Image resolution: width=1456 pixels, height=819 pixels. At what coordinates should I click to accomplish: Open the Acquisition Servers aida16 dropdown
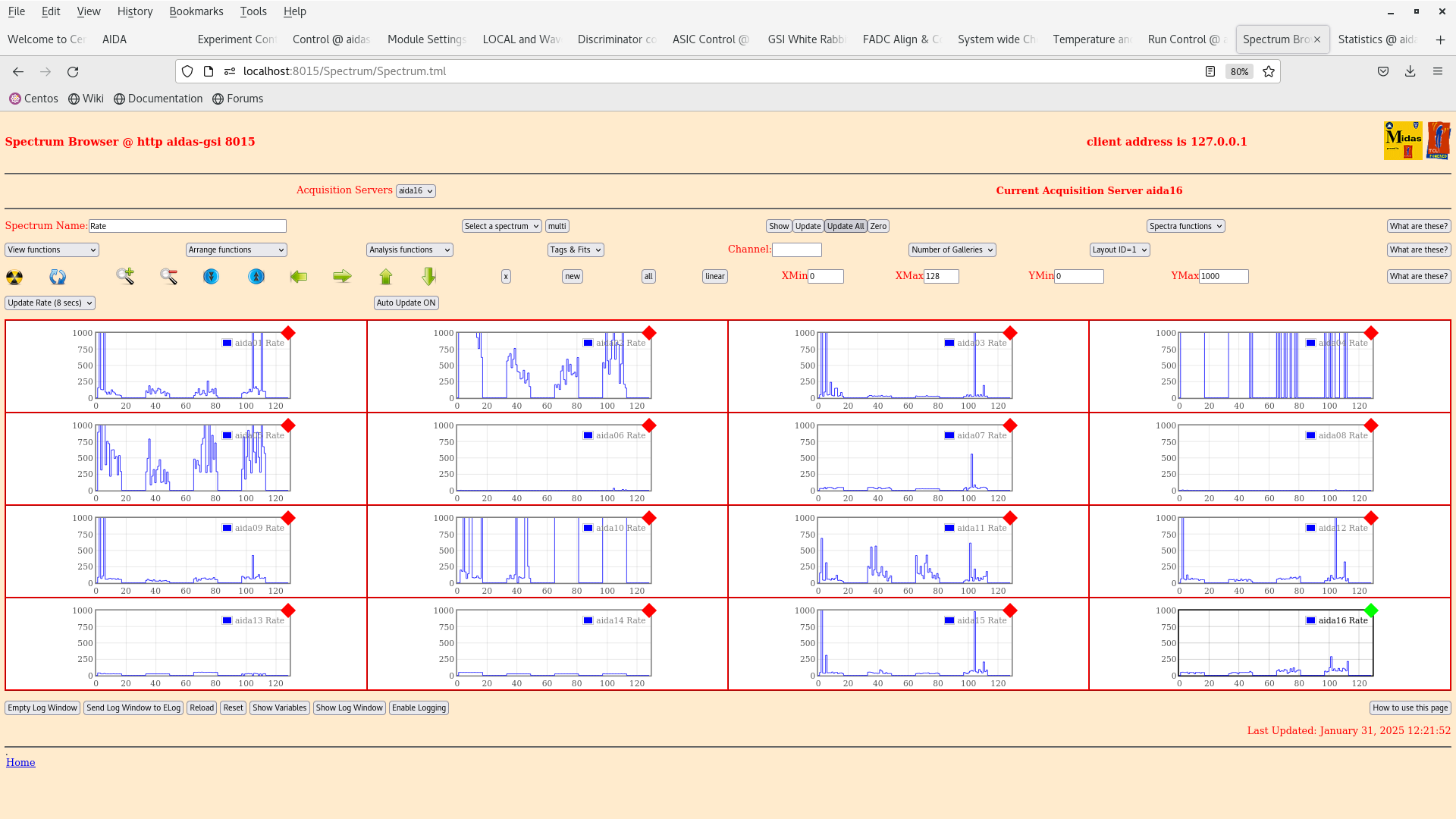tap(416, 191)
